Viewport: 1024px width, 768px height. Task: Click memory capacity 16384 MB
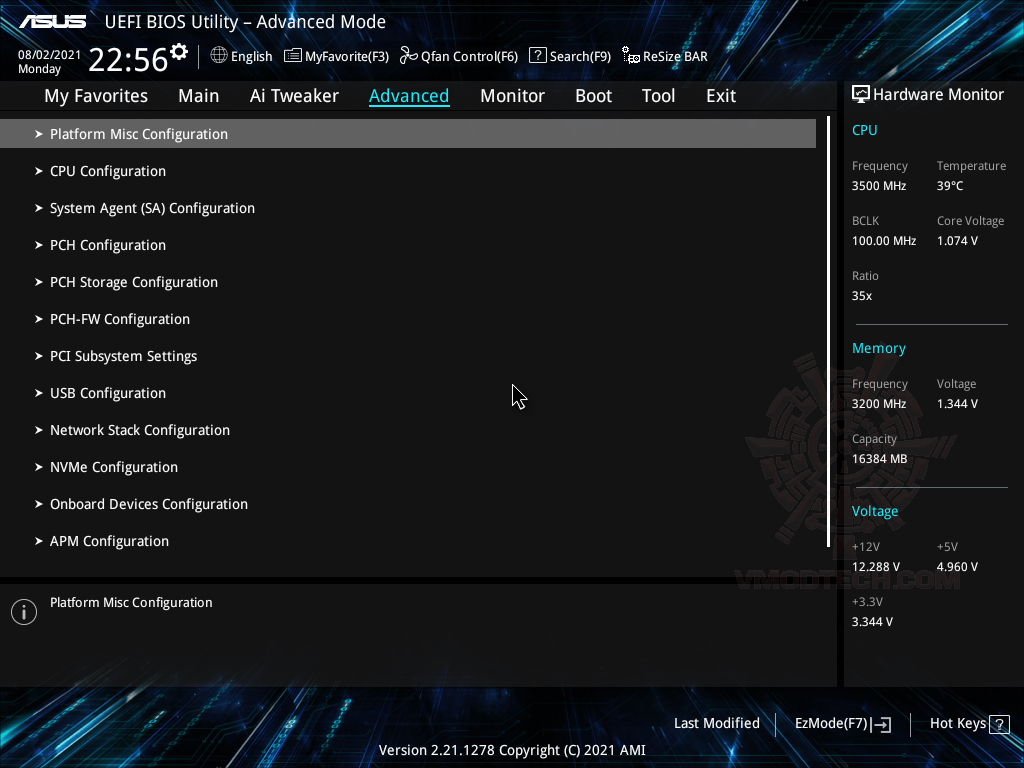point(879,459)
